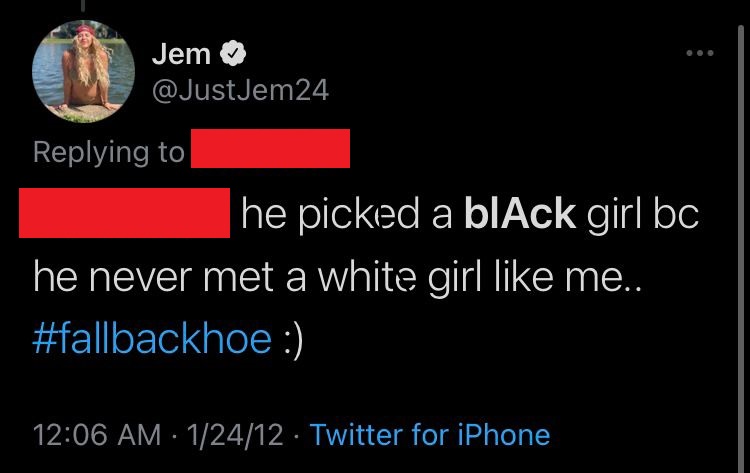Click the Twitter for iPhone source link

[430, 435]
